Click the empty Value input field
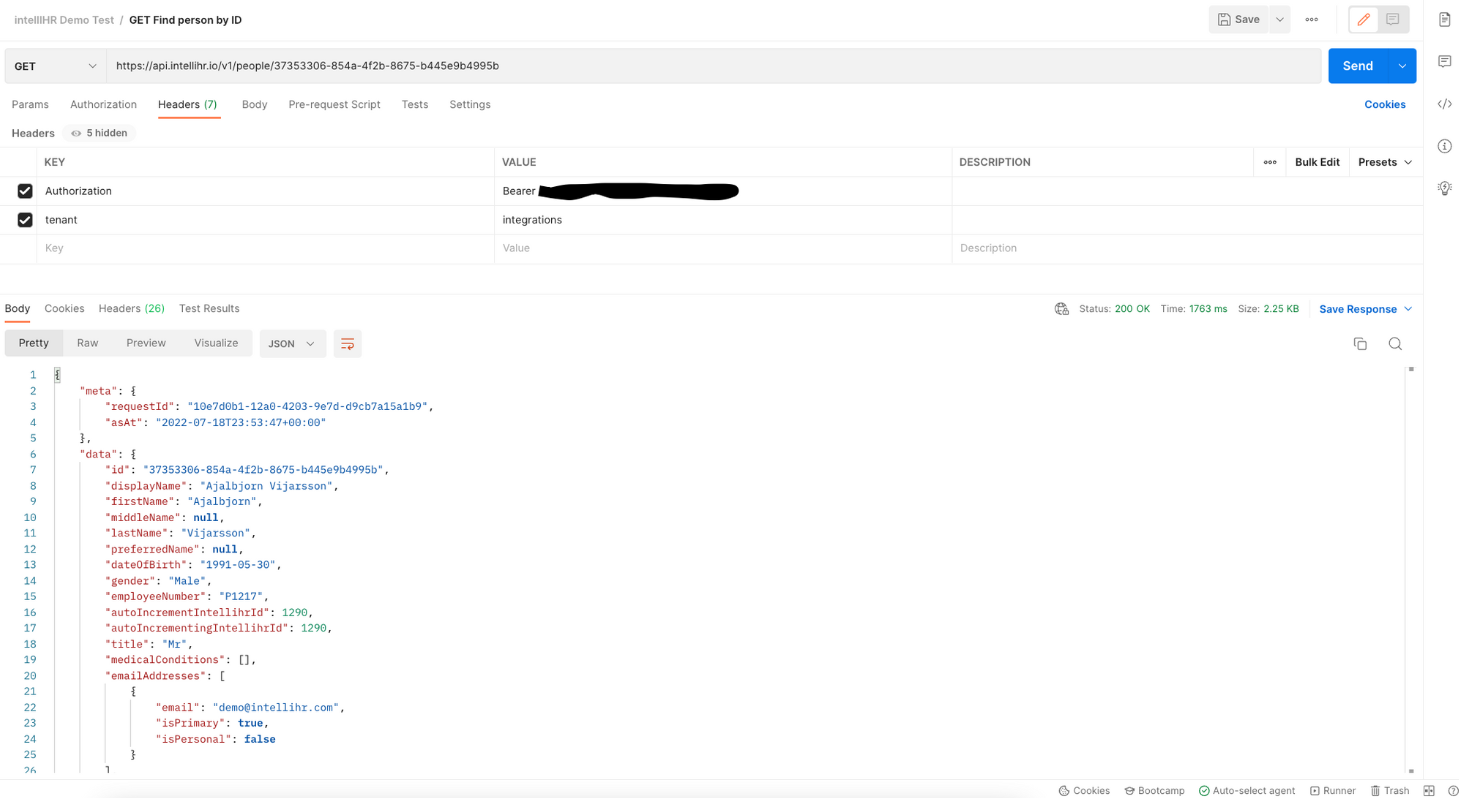 coord(723,248)
